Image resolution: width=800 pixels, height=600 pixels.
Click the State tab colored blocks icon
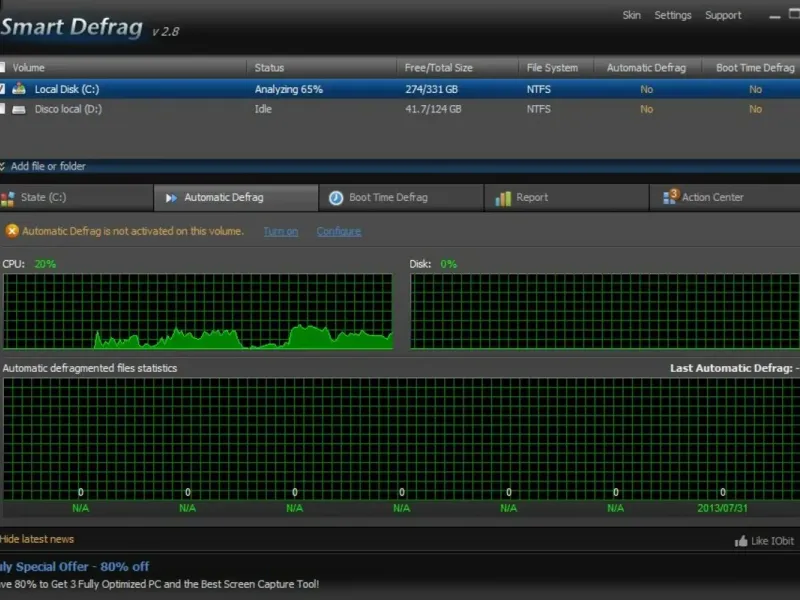point(8,198)
